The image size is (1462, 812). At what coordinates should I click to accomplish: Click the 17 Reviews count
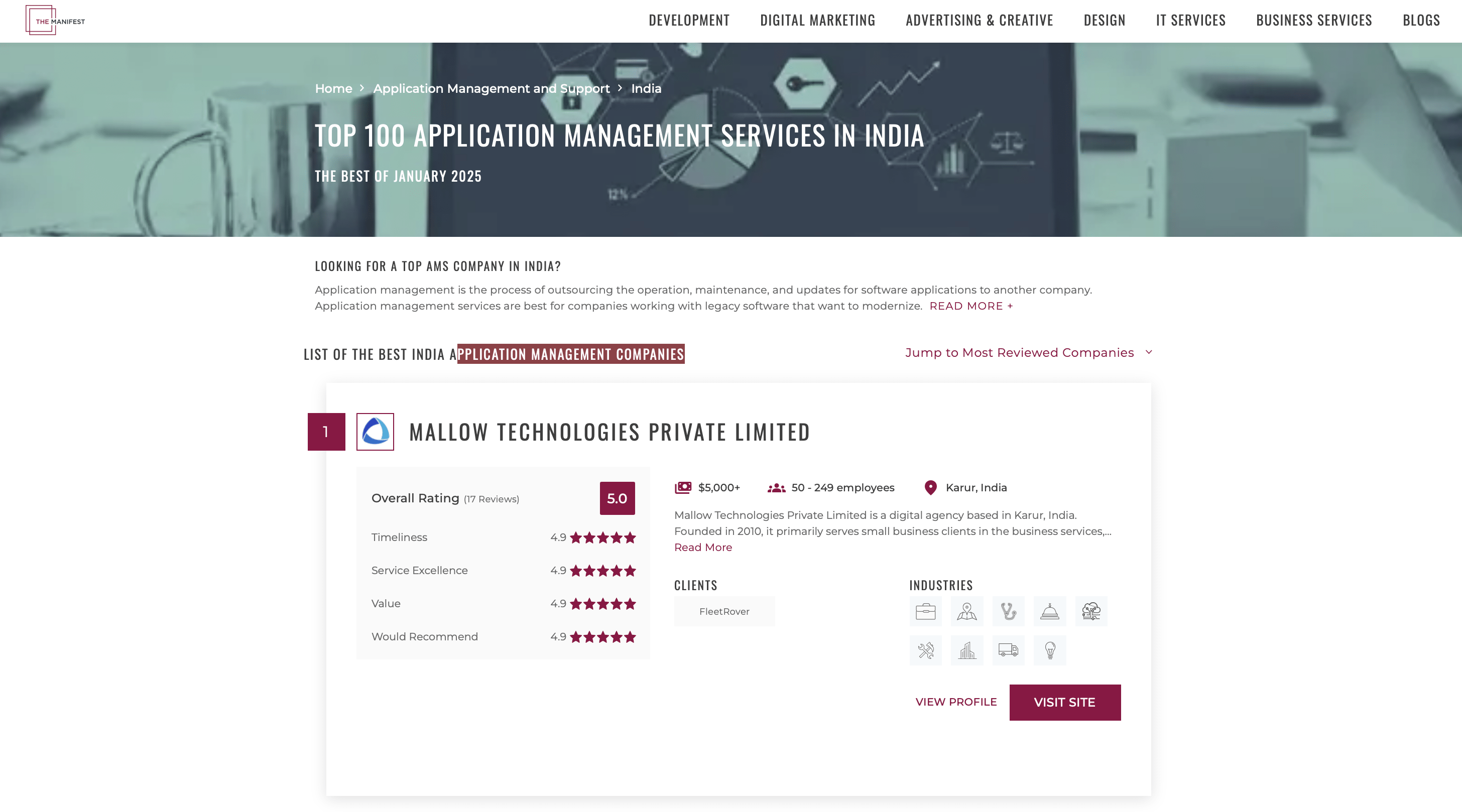tap(491, 499)
